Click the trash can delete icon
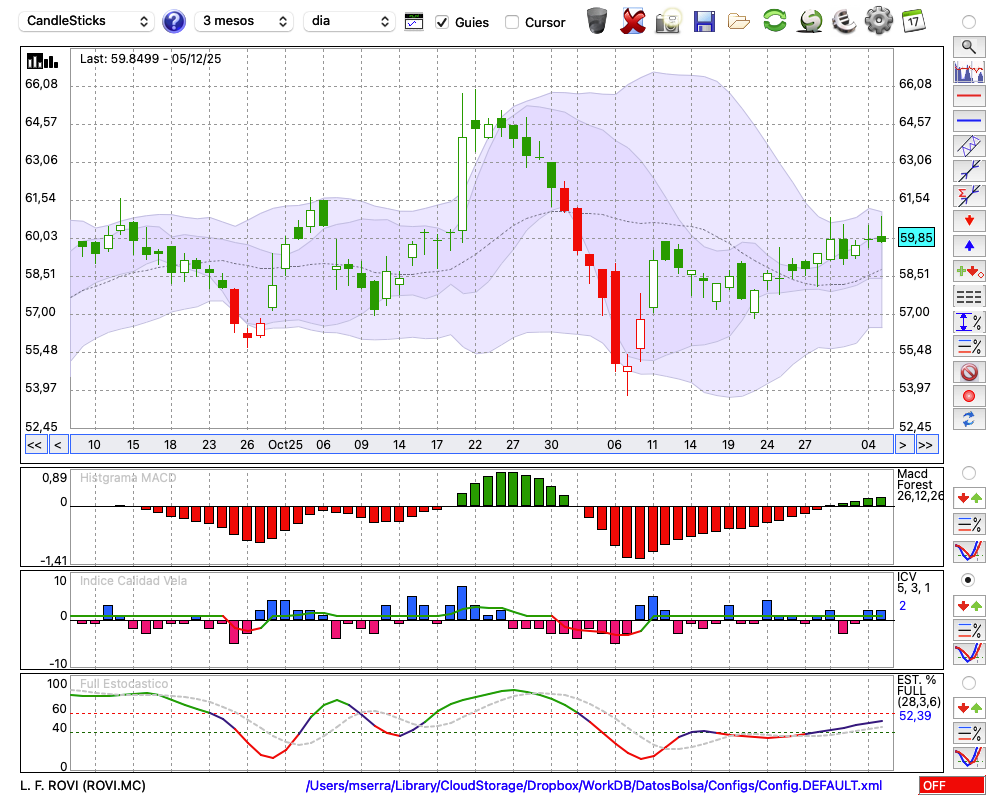 (x=597, y=20)
